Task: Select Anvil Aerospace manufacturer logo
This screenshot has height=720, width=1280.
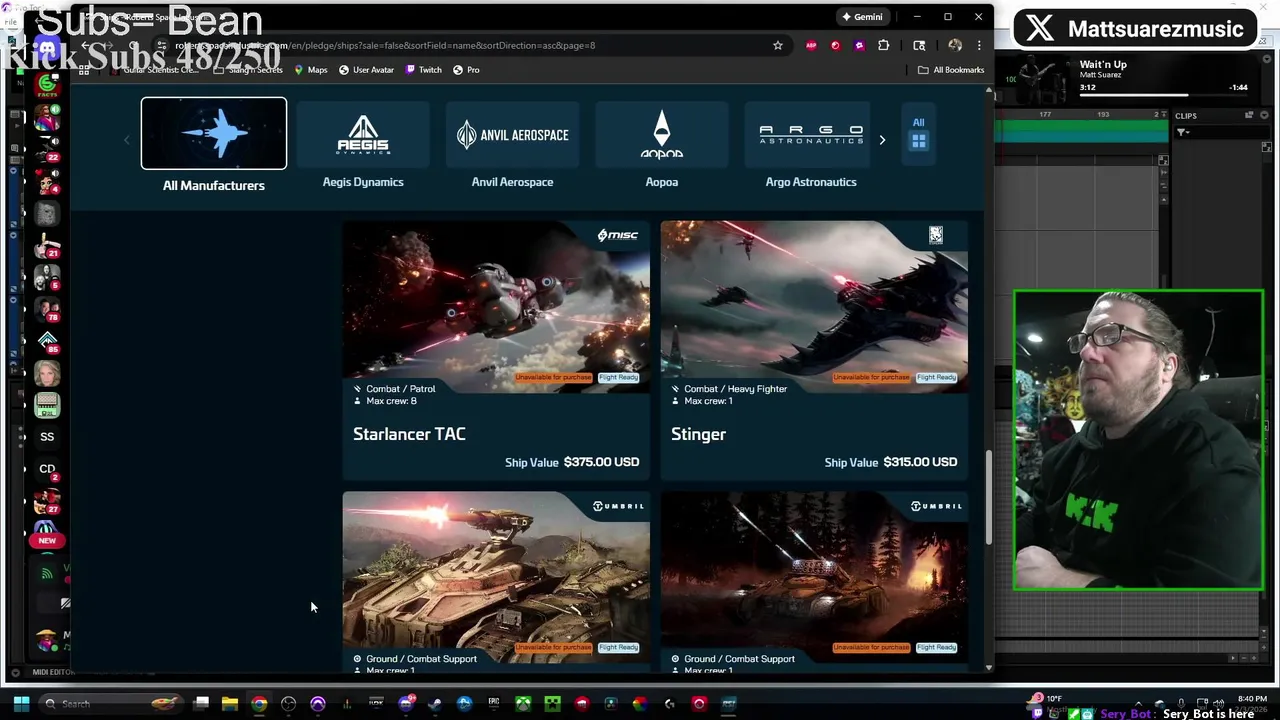Action: [x=512, y=135]
